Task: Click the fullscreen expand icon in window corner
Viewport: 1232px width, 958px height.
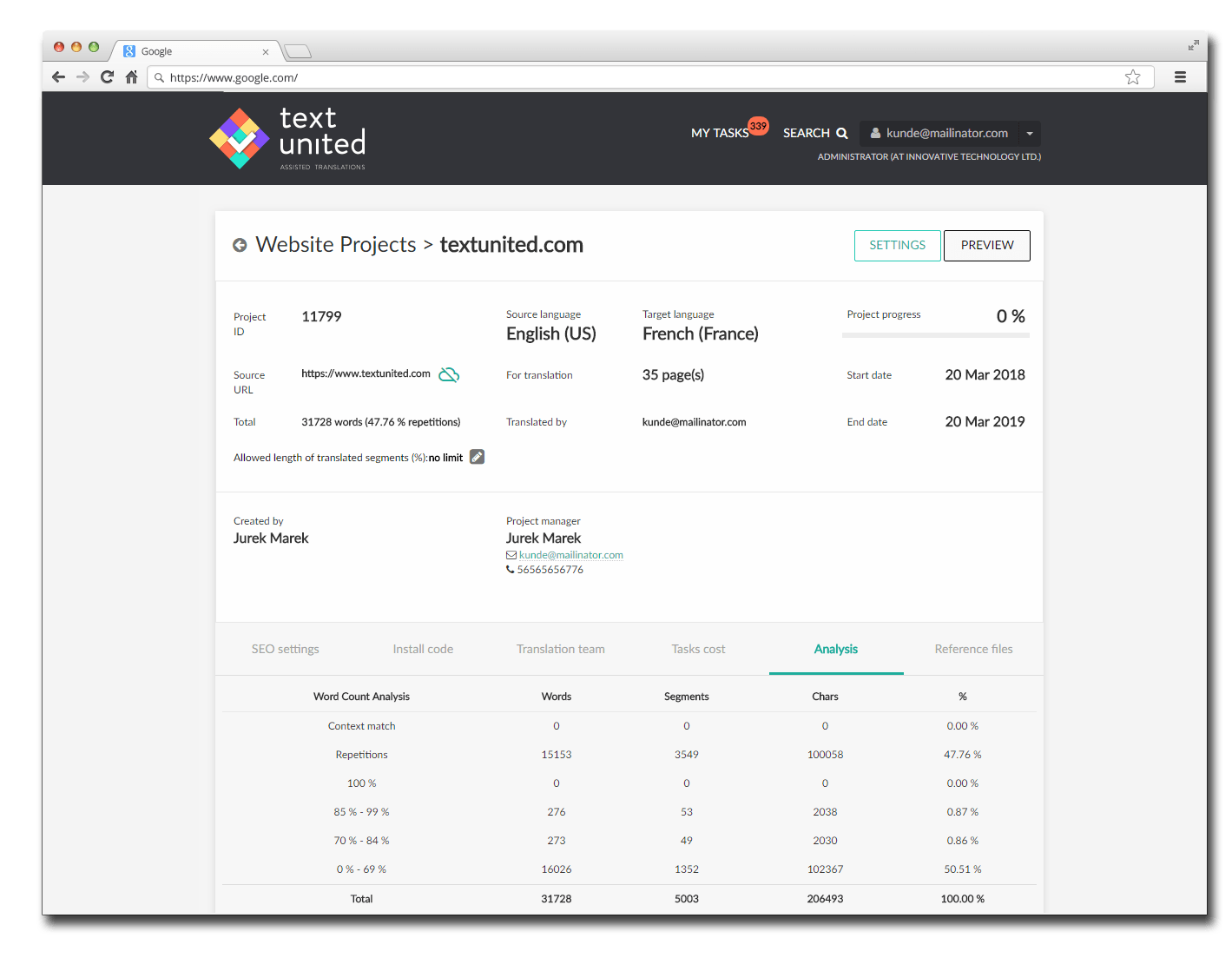Action: 1194,44
